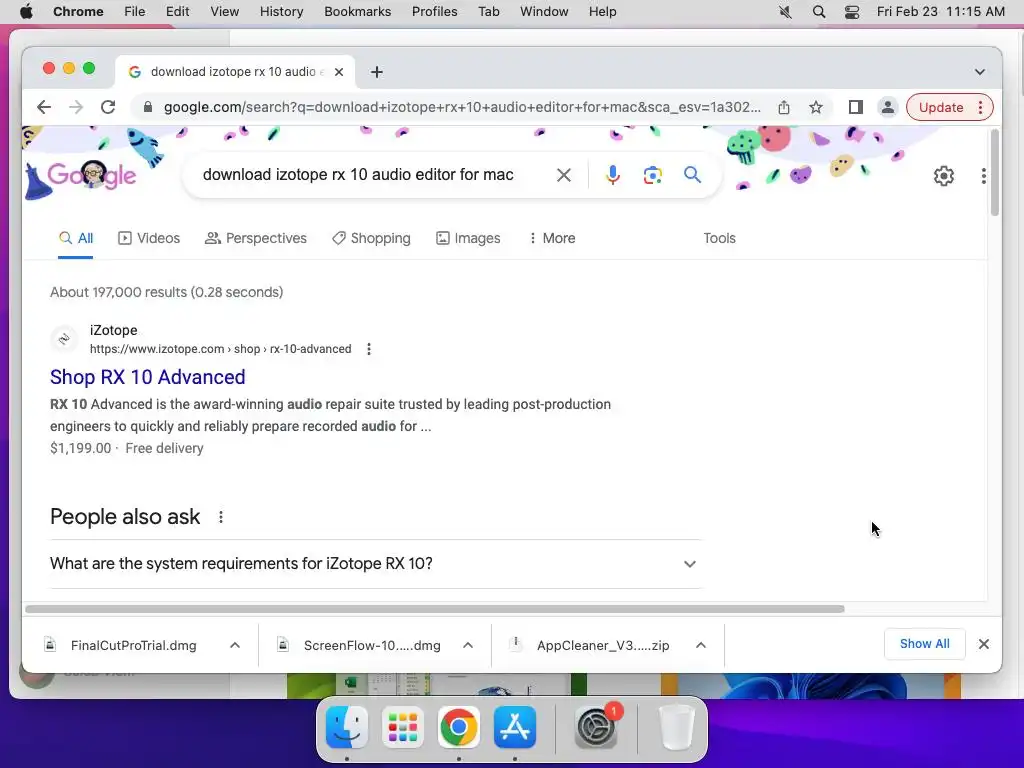This screenshot has height=768, width=1024.
Task: Click into the Google search input field
Action: 358,174
